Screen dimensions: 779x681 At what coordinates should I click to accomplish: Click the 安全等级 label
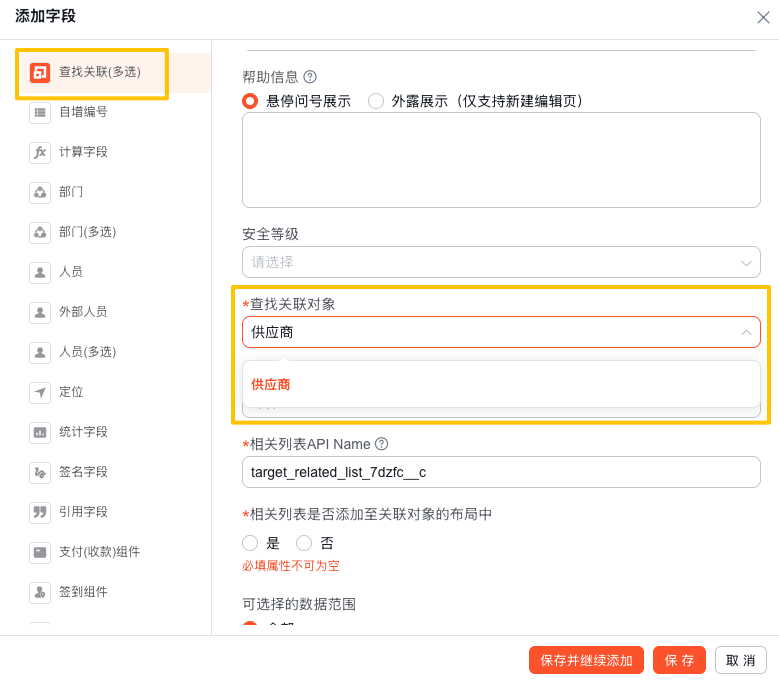pyautogui.click(x=270, y=234)
